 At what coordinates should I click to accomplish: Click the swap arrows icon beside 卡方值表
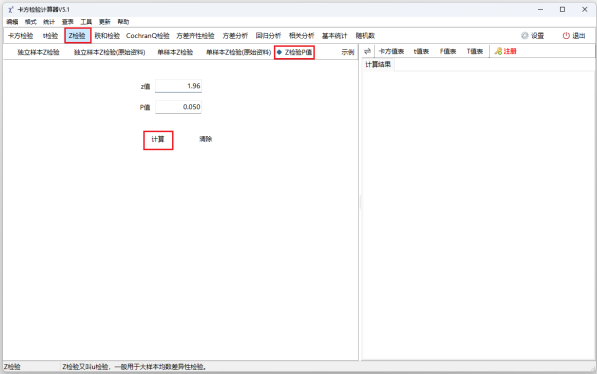point(367,51)
